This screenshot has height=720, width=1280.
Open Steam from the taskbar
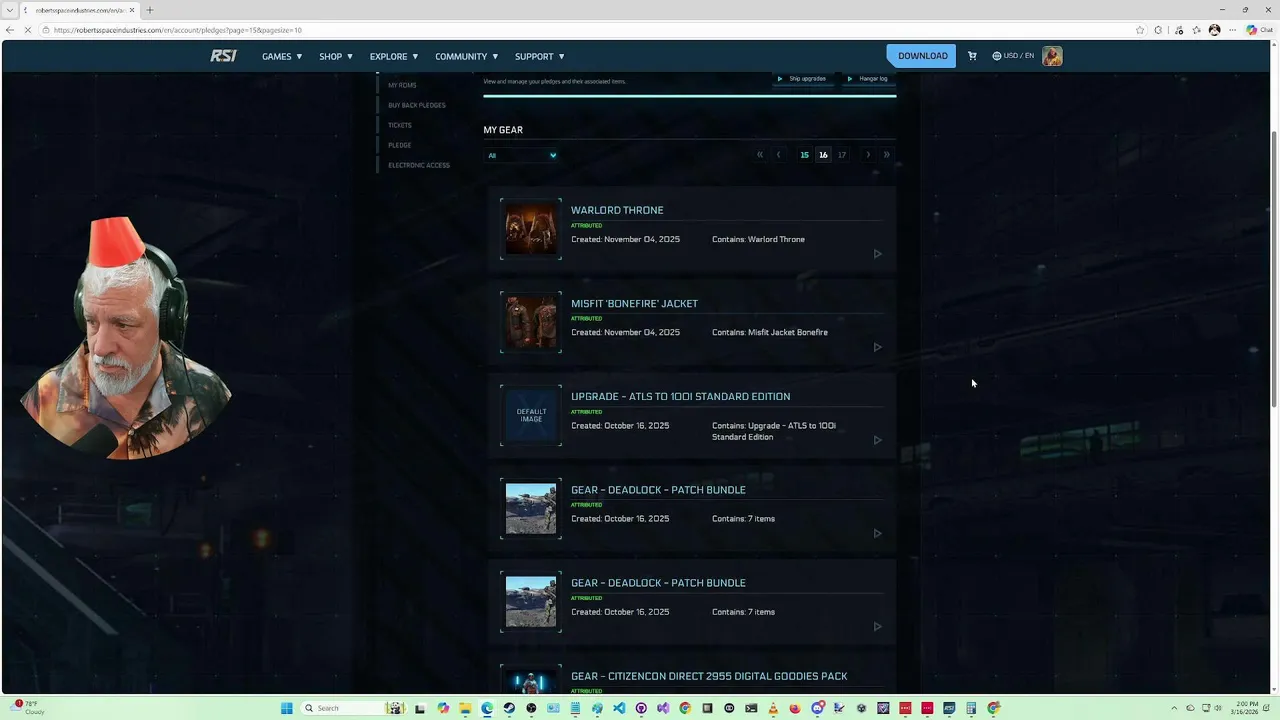coord(509,708)
